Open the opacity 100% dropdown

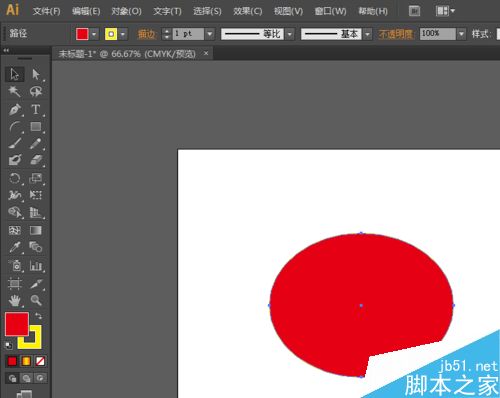(x=461, y=34)
